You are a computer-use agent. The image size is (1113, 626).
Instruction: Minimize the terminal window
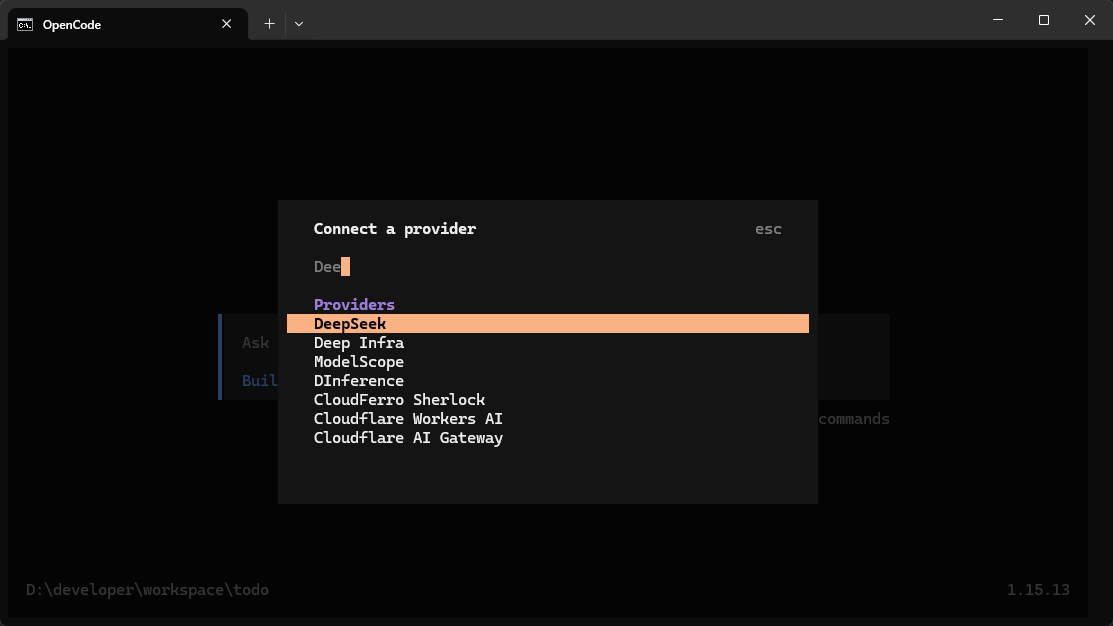point(998,20)
